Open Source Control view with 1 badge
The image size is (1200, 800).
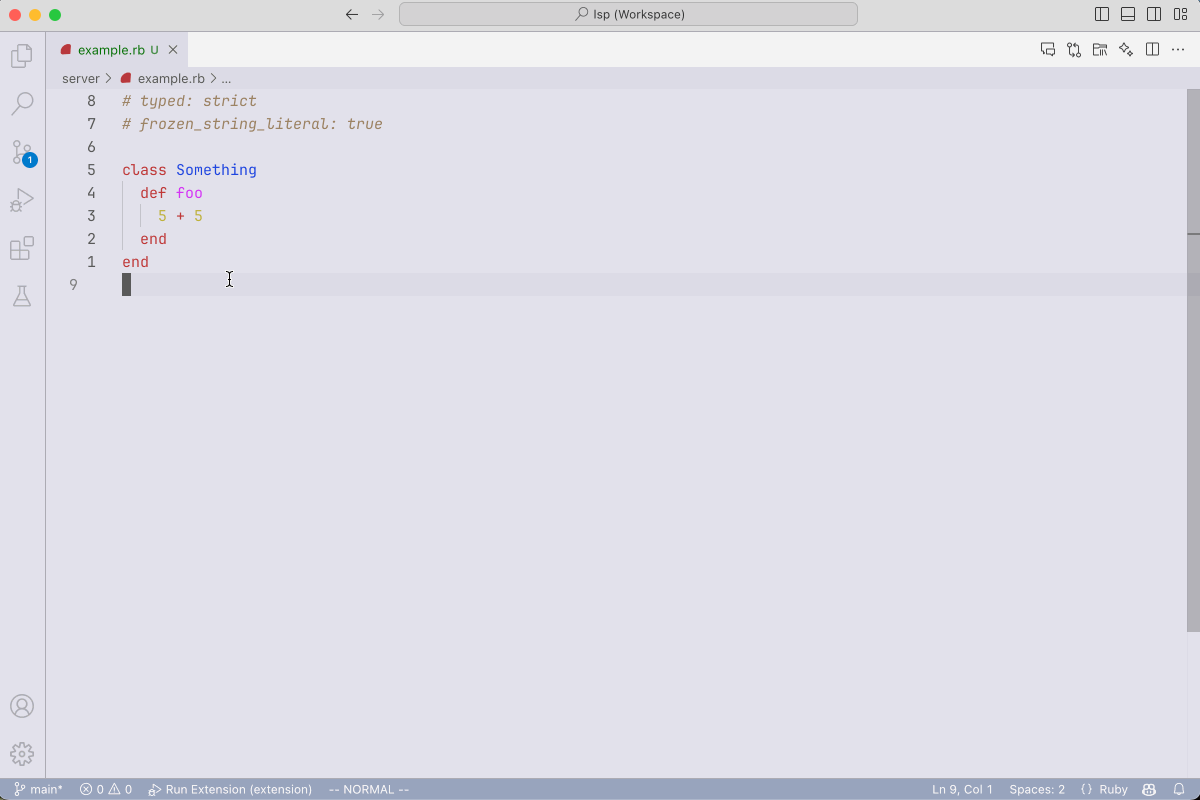(22, 152)
